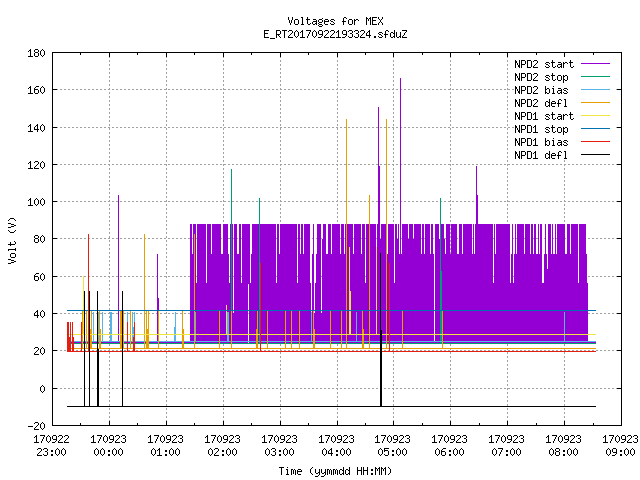640x480 pixels.
Task: Click the 180 y-axis tick label
Action: tap(36, 53)
